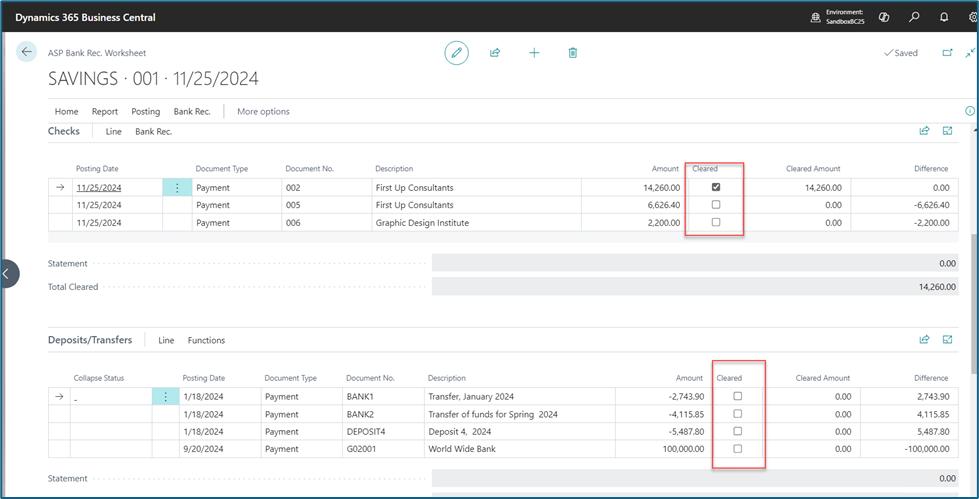This screenshot has height=499, width=979.
Task: Select the -2,200.00 difference cell
Action: (904, 222)
